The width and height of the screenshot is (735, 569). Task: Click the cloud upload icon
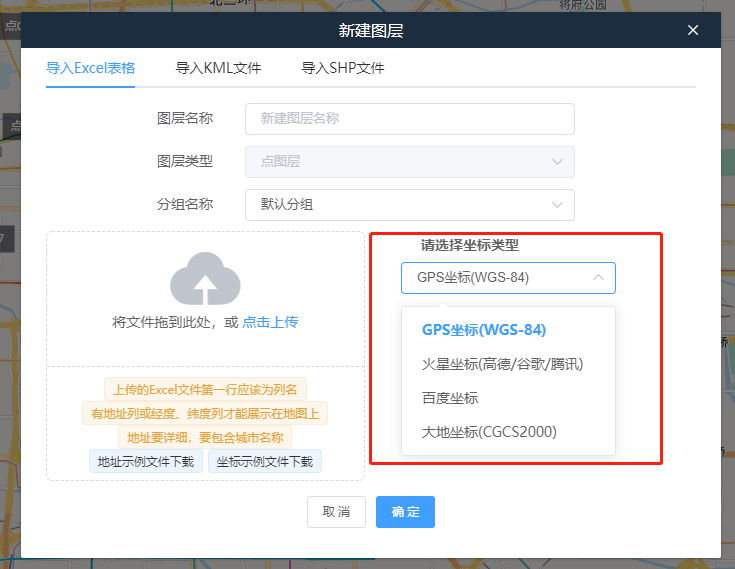tap(205, 279)
